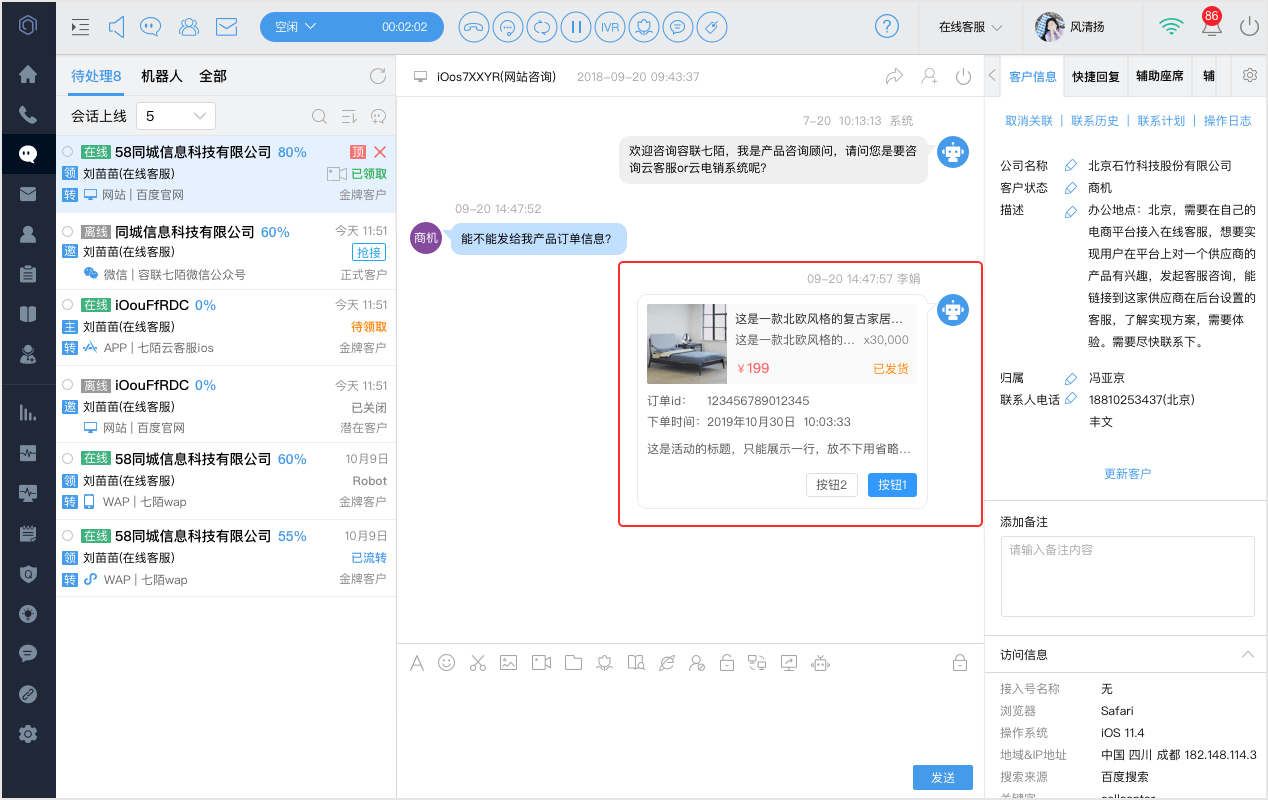
Task: Click the robot assistant icon in editor toolbar
Action: (821, 662)
